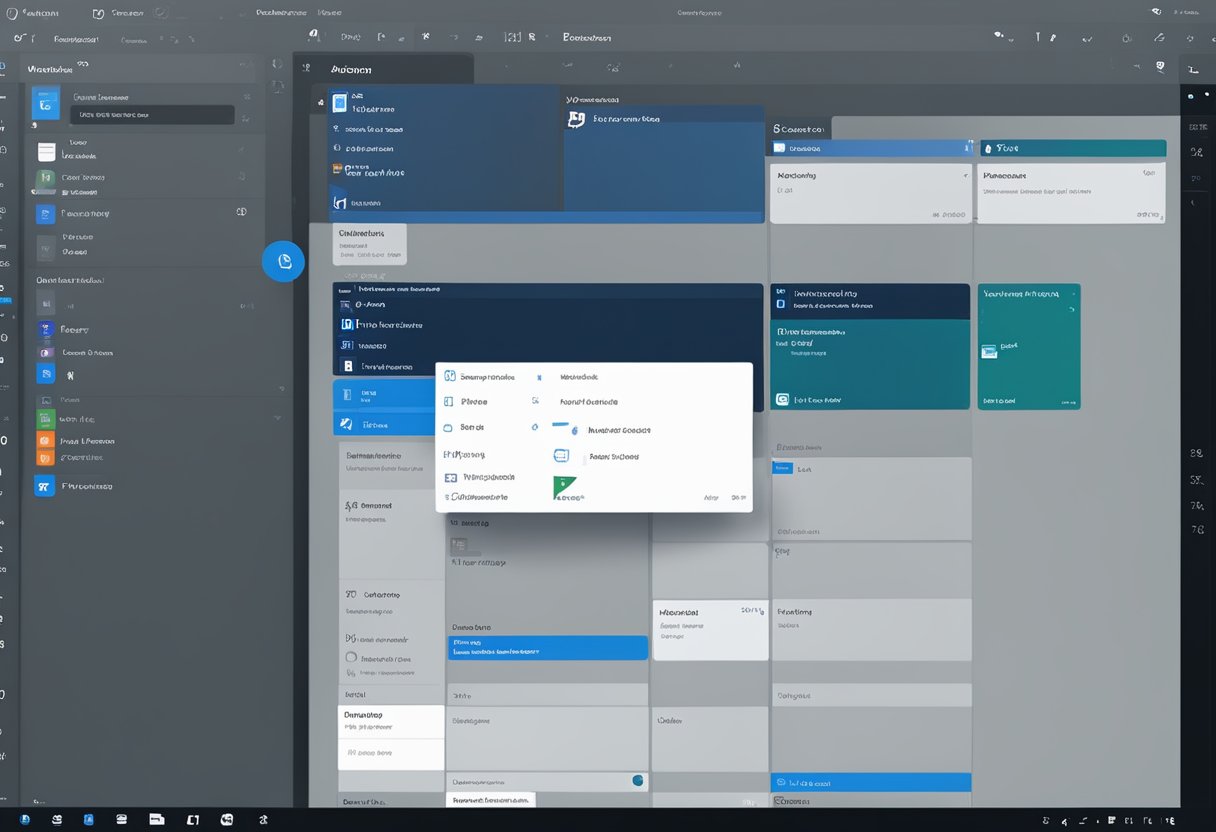1216x832 pixels.
Task: Click the first orange icon in sidebar
Action: point(45,440)
